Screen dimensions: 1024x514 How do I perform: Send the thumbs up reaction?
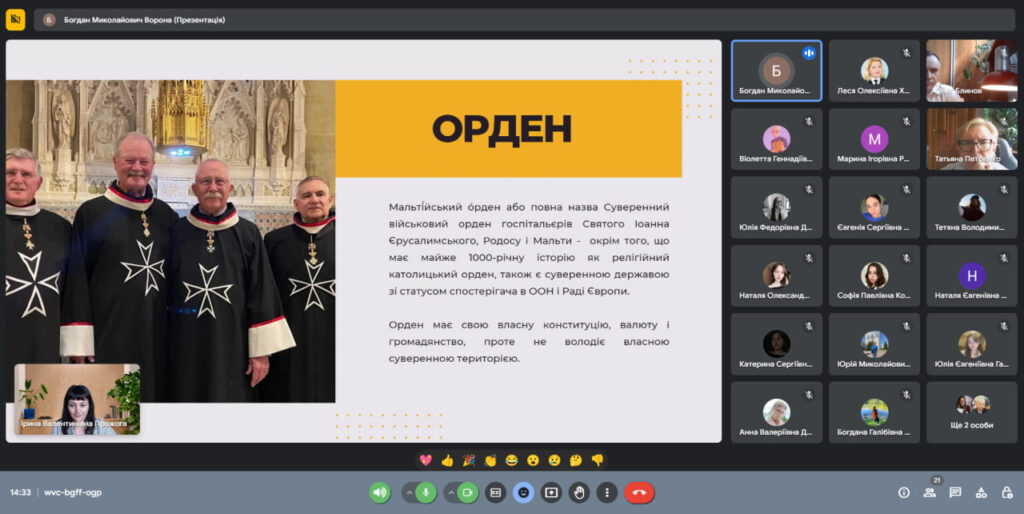[447, 460]
